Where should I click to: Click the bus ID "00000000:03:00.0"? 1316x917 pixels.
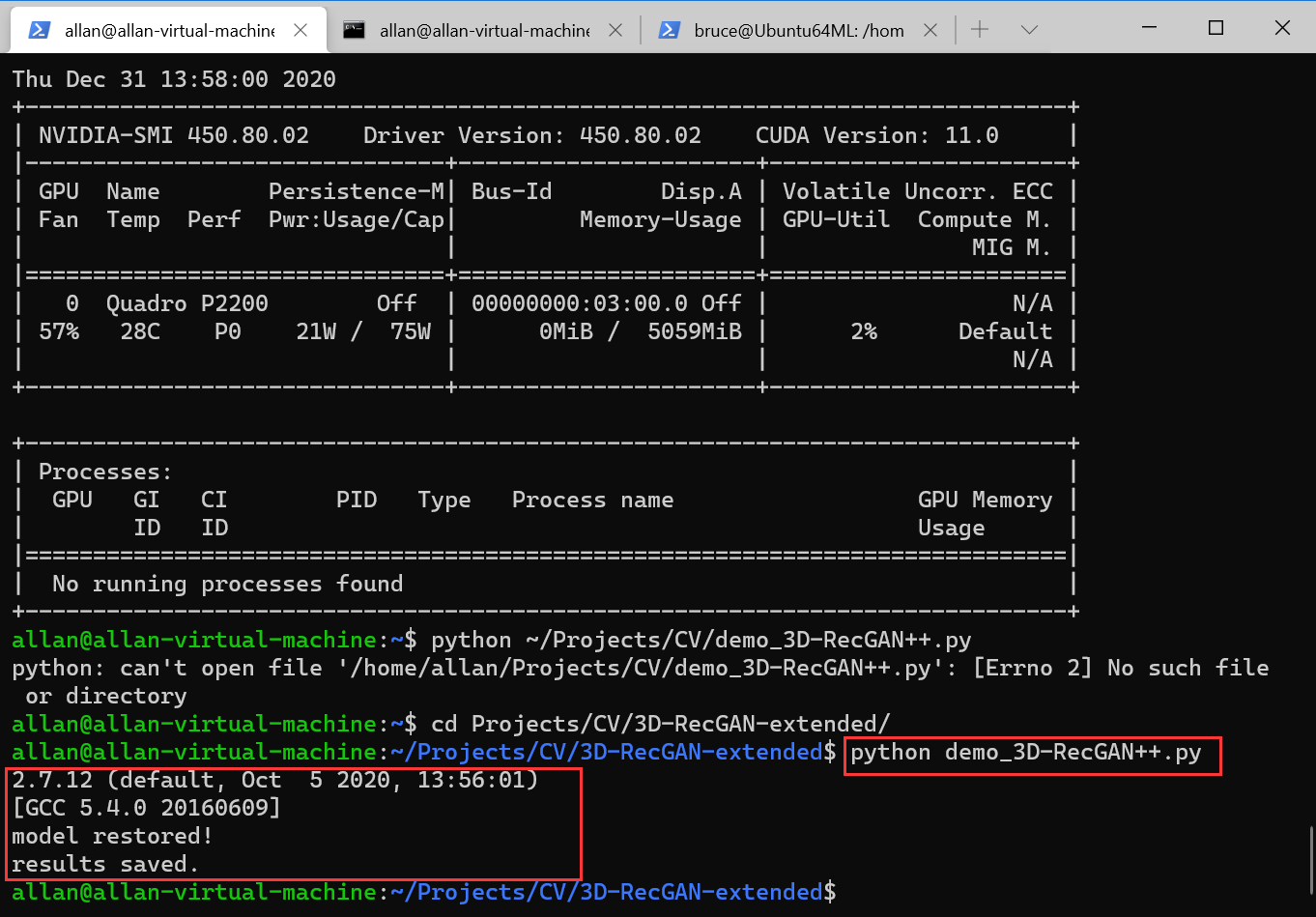click(580, 303)
